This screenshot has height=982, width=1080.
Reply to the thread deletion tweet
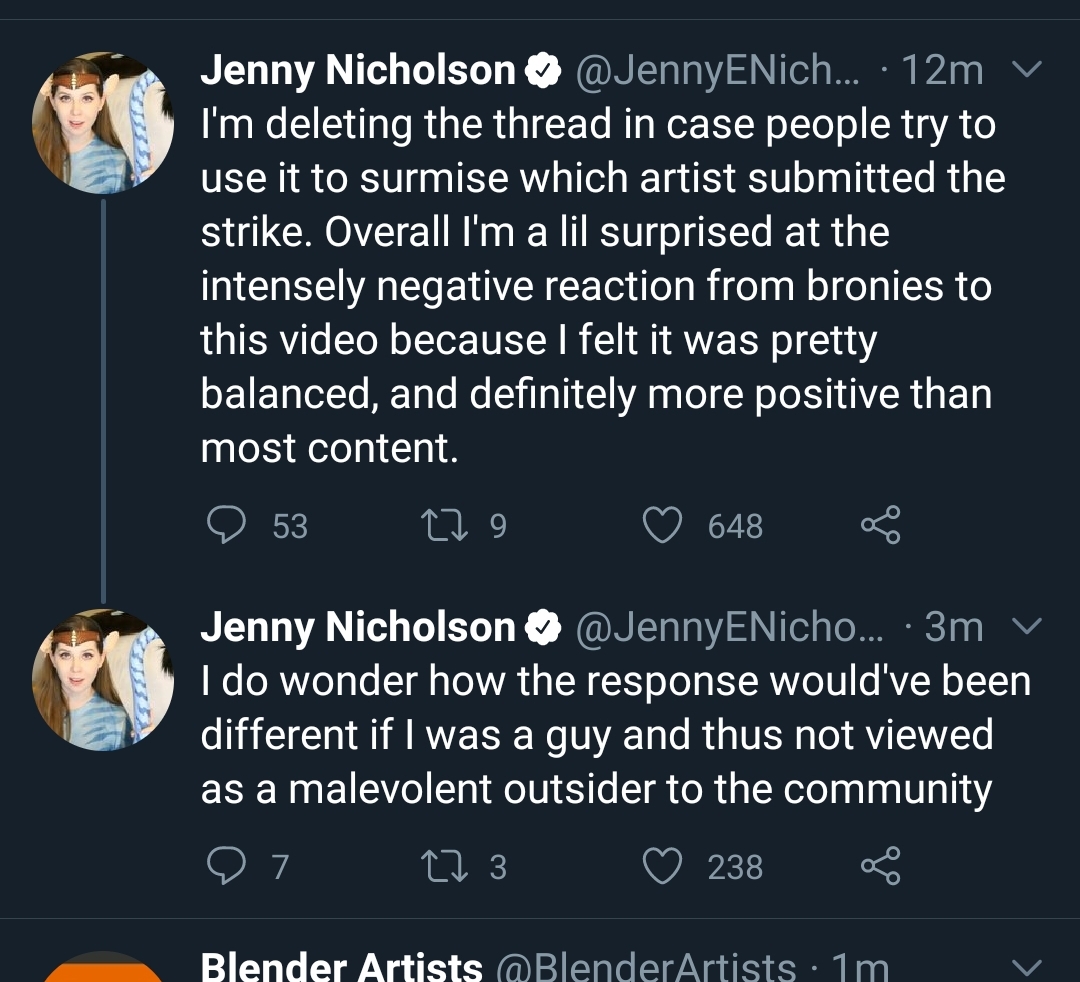(x=228, y=524)
